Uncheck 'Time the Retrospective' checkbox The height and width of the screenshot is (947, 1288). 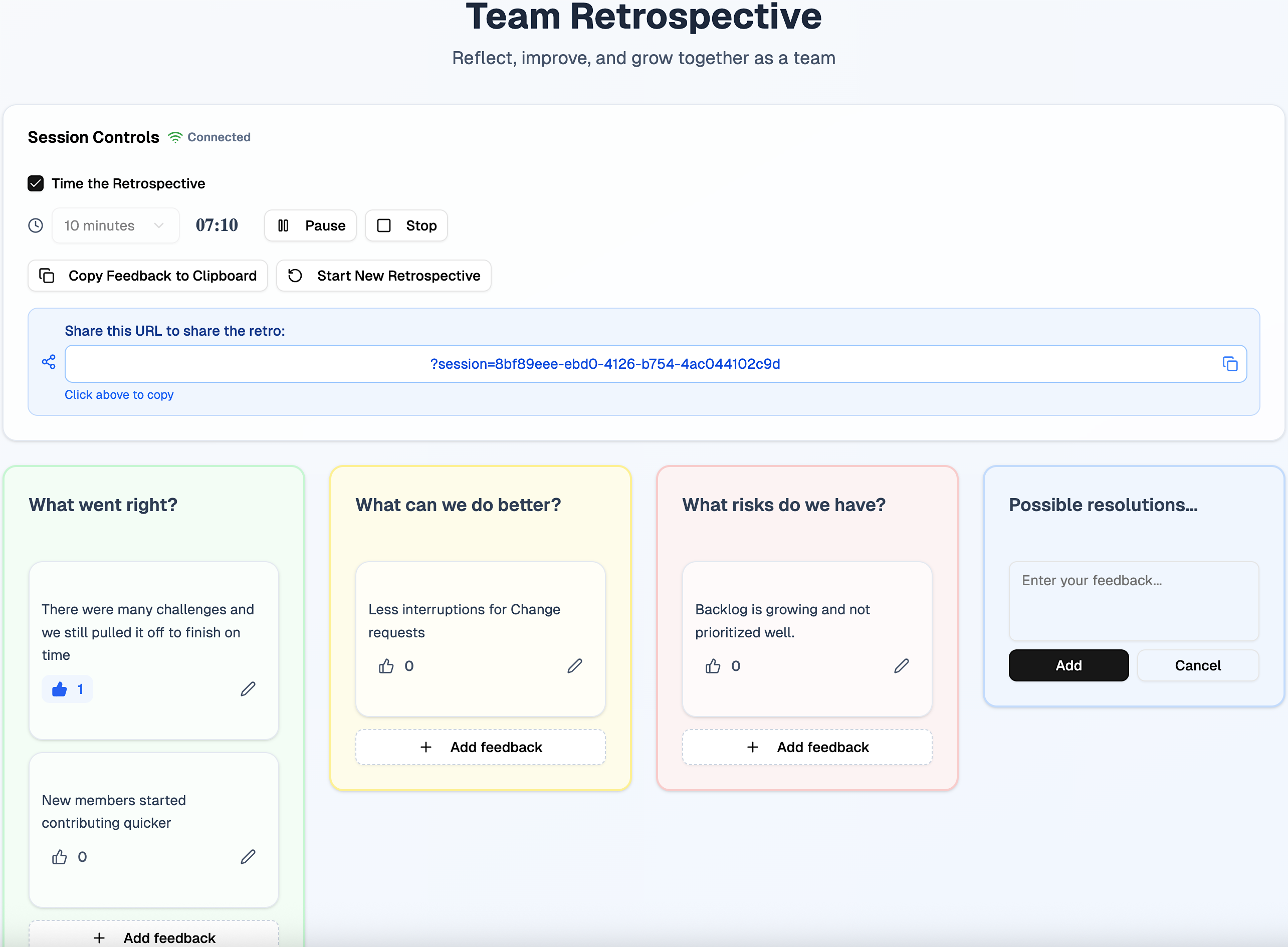pyautogui.click(x=36, y=183)
